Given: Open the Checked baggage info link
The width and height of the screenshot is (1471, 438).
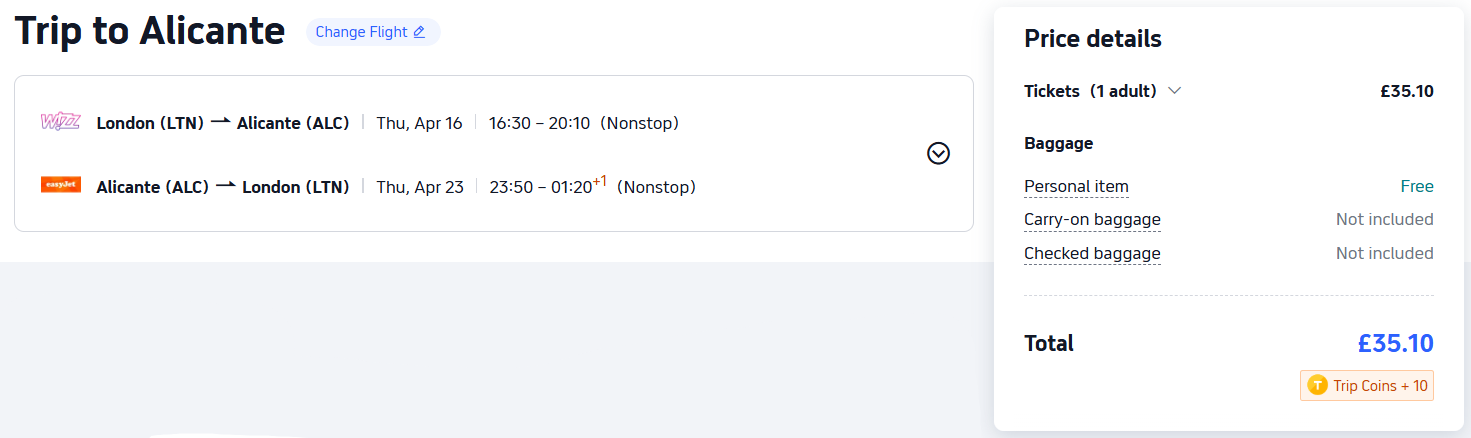Looking at the screenshot, I should click(x=1092, y=254).
